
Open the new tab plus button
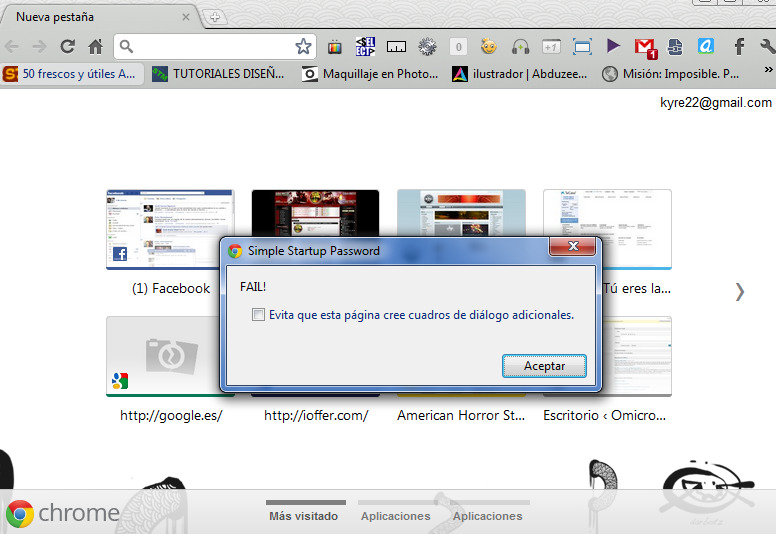(x=215, y=17)
